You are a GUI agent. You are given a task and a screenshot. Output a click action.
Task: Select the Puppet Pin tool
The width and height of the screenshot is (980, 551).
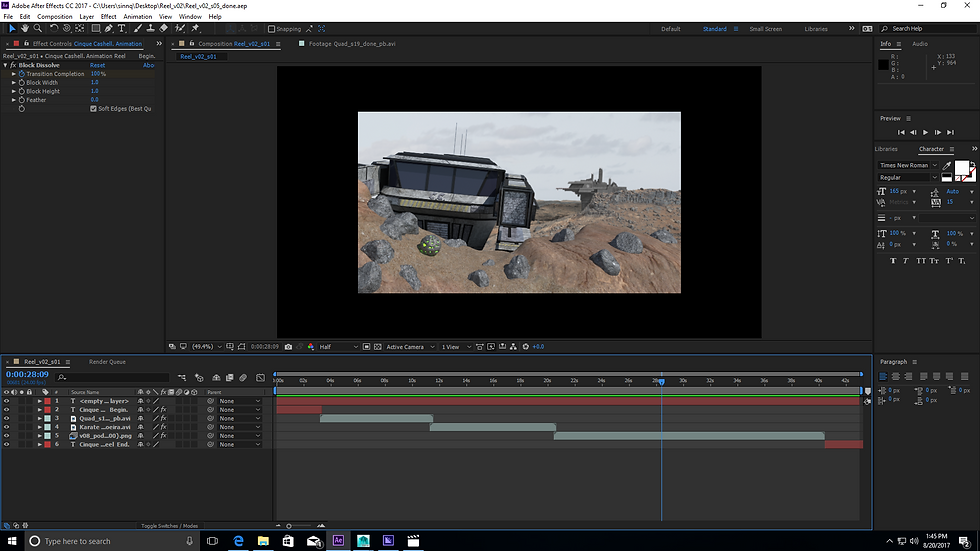195,29
